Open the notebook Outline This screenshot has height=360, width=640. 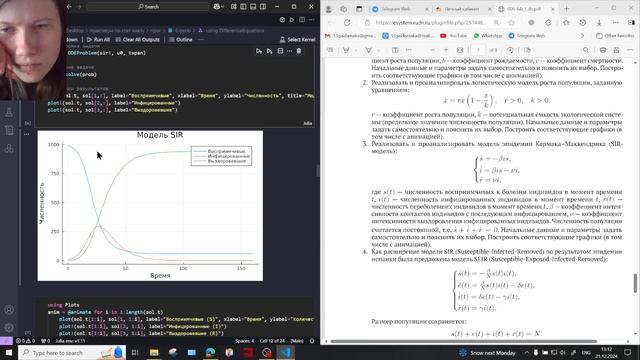[180, 40]
